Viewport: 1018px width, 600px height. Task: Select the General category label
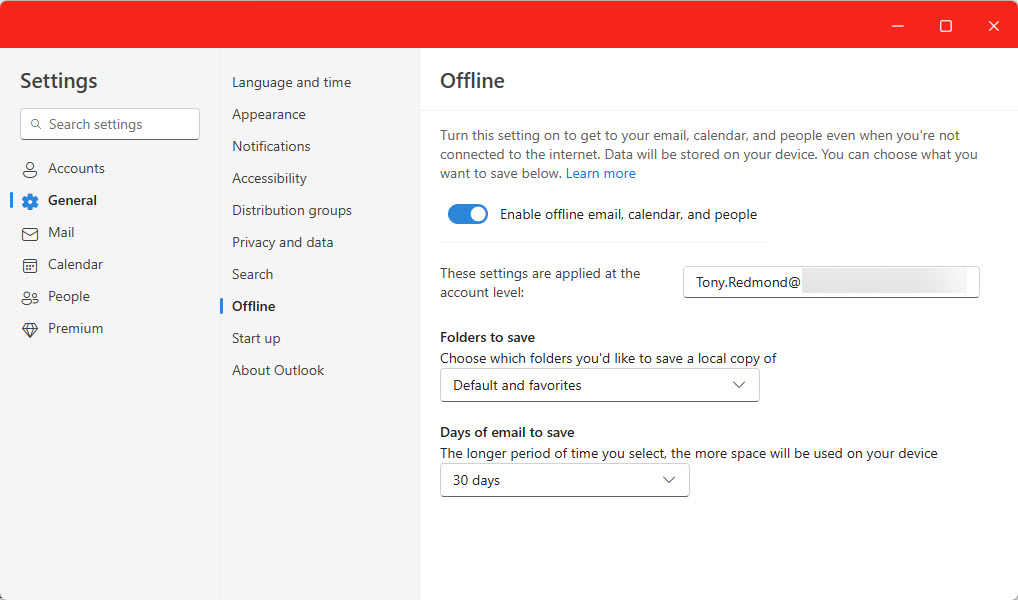point(72,200)
